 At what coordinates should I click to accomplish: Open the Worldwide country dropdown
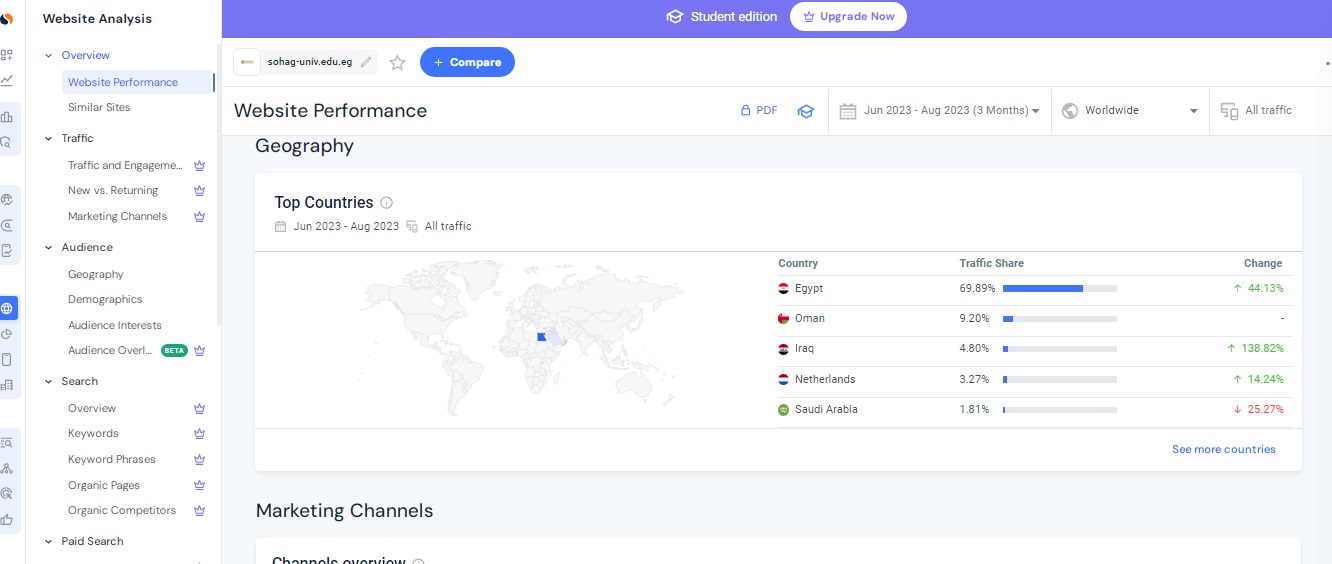pyautogui.click(x=1130, y=111)
